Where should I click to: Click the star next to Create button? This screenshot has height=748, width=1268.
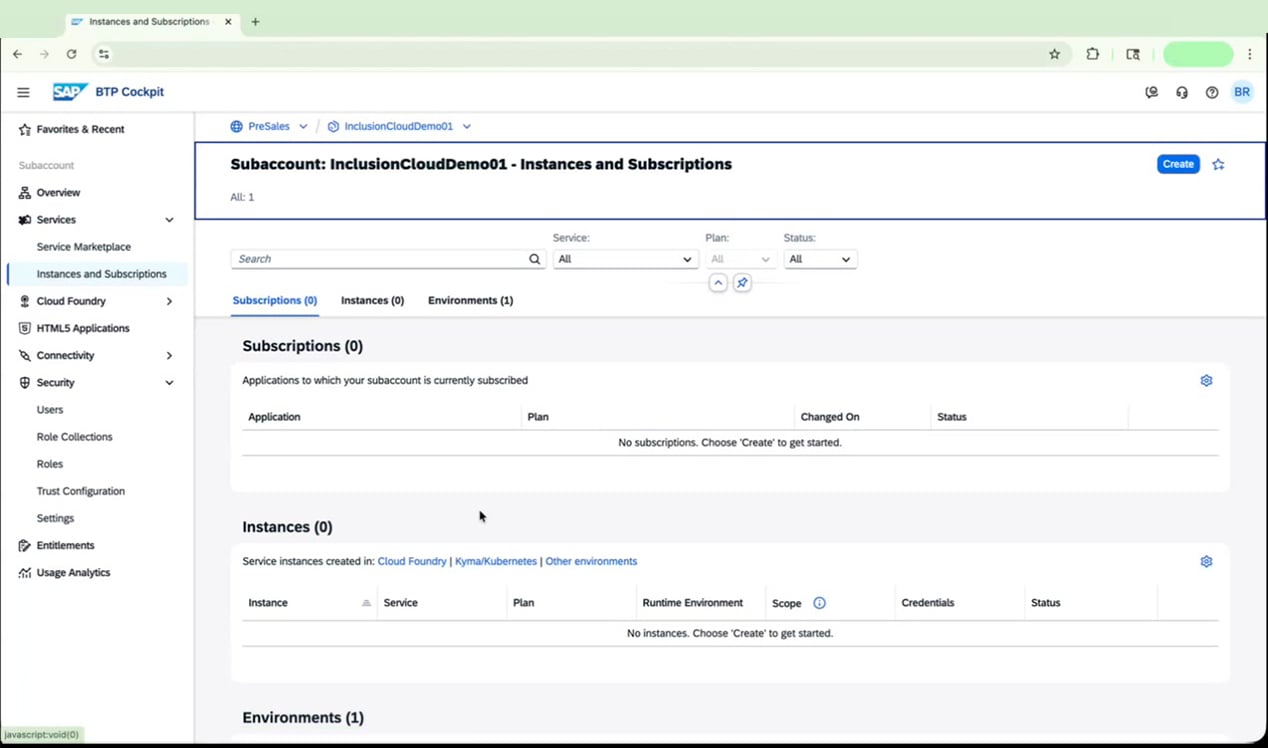click(x=1218, y=164)
